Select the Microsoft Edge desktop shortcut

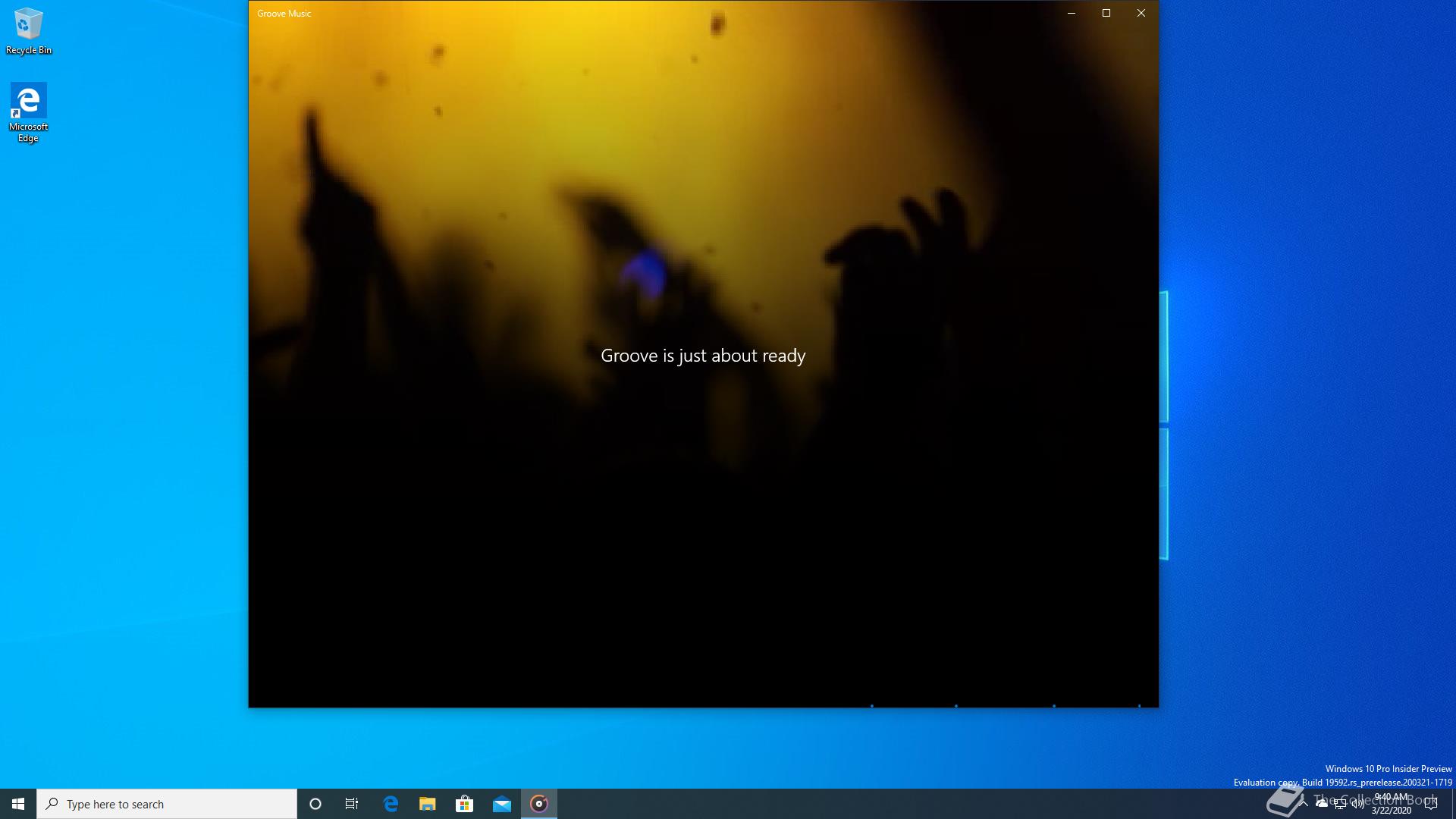pyautogui.click(x=28, y=113)
